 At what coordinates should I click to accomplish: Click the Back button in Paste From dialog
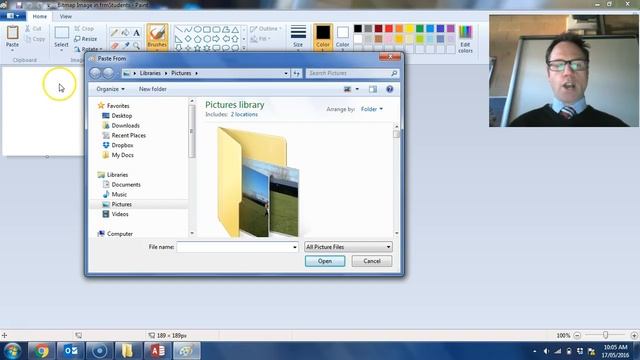pos(95,73)
